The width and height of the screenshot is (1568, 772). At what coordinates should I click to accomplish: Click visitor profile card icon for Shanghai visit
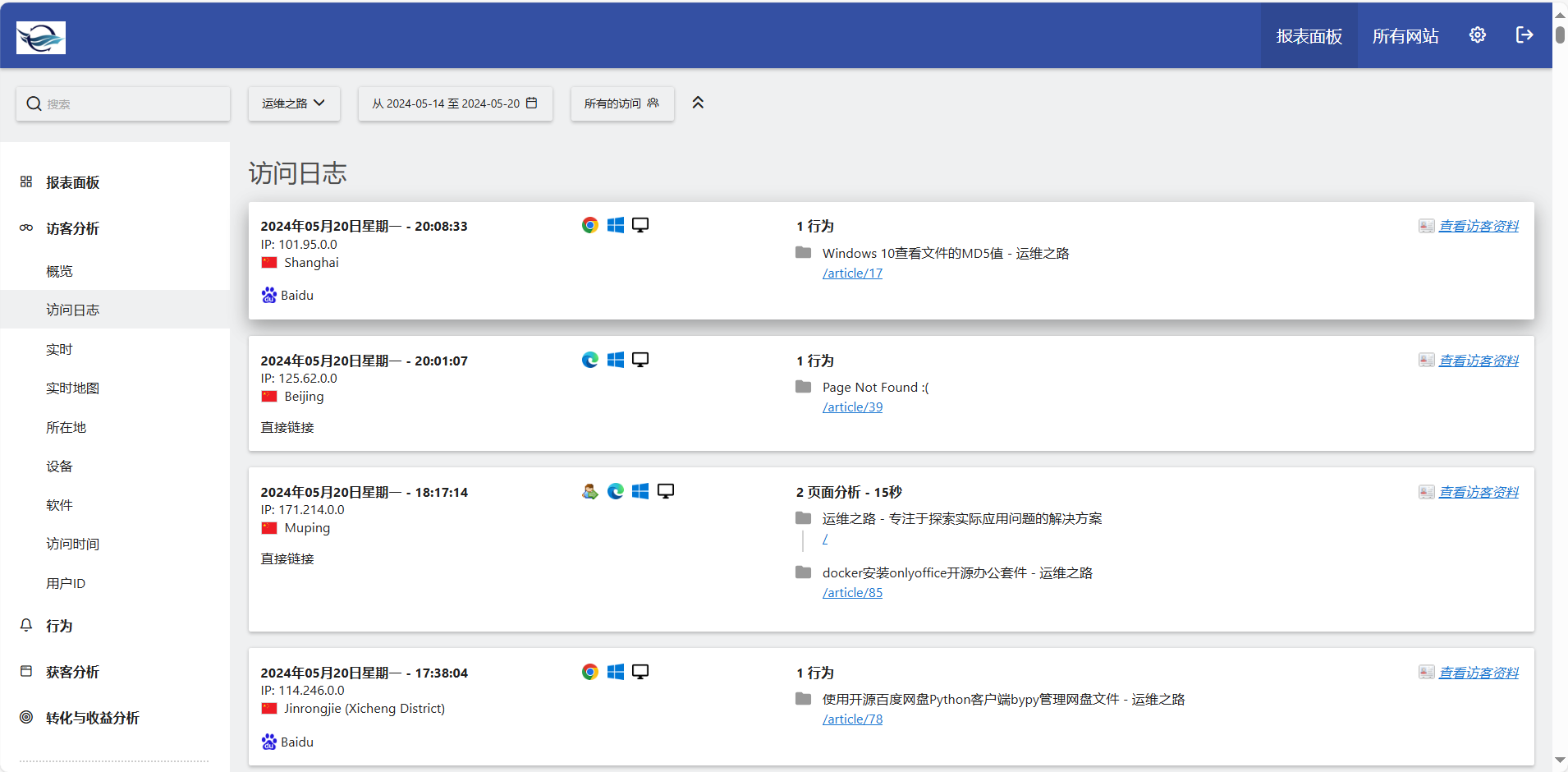(x=1427, y=226)
